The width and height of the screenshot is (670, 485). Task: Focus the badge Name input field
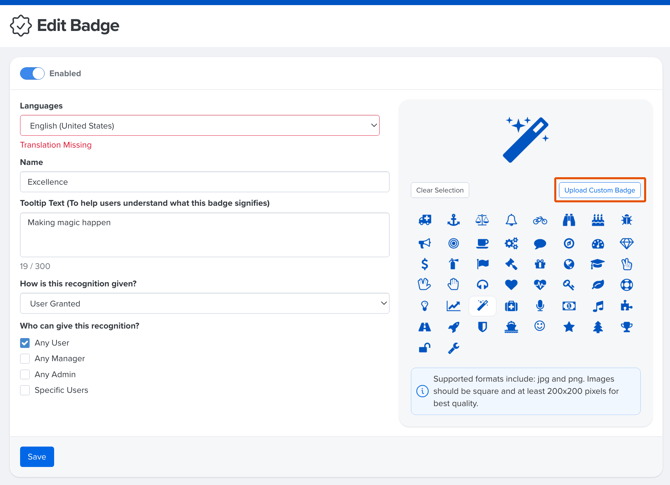[x=204, y=182]
